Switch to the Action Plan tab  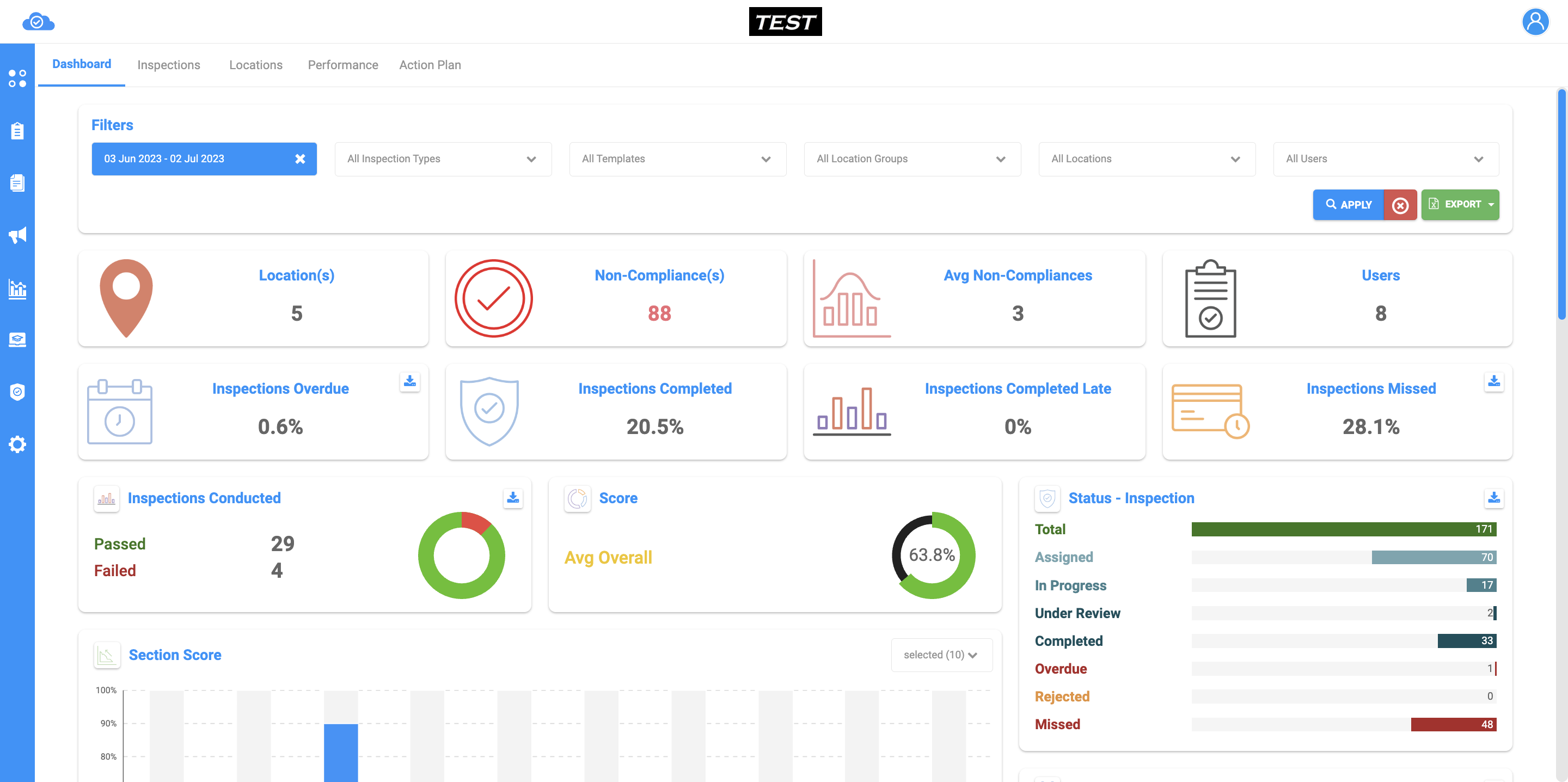(430, 65)
